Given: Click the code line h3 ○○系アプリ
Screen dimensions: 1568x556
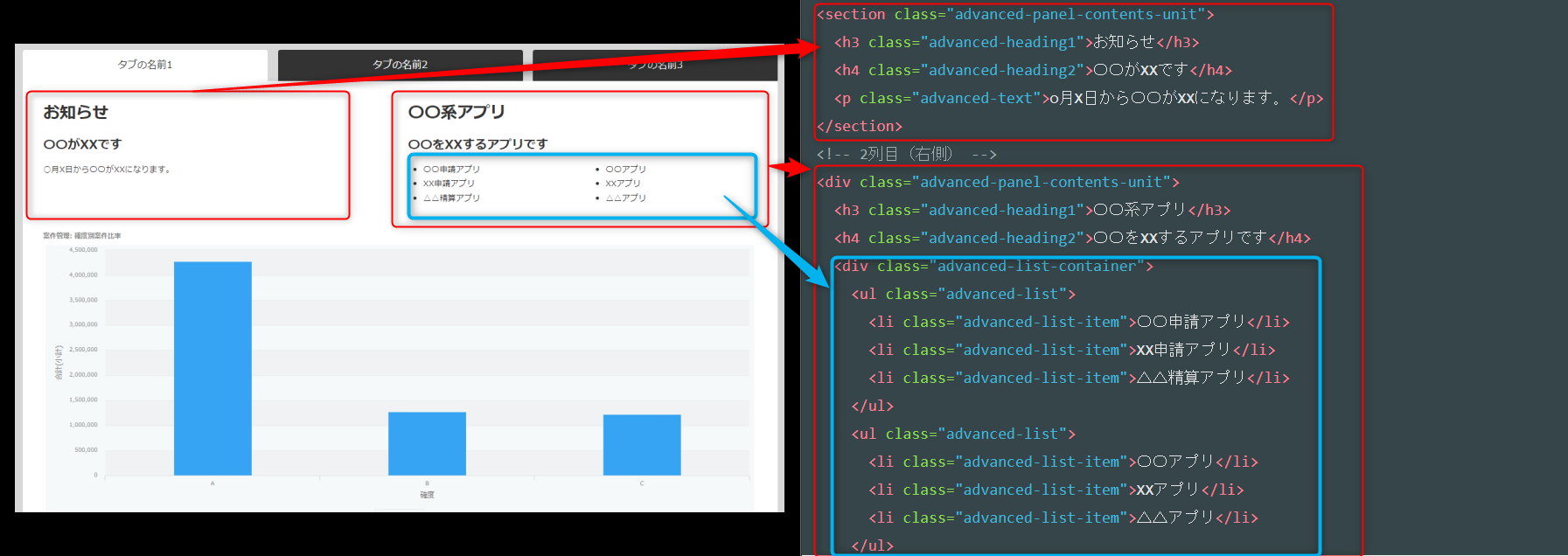Looking at the screenshot, I should (1033, 210).
